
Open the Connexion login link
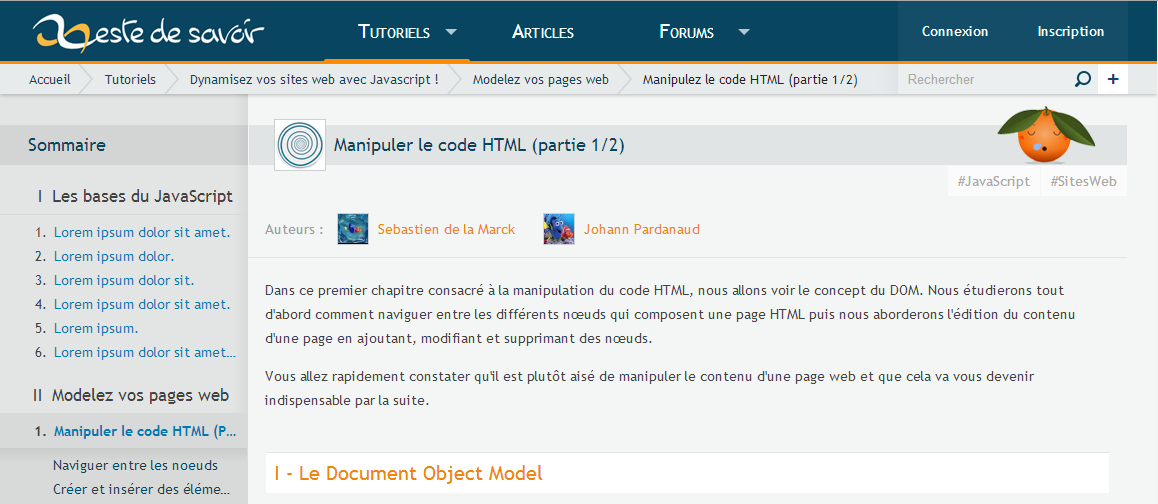(955, 31)
